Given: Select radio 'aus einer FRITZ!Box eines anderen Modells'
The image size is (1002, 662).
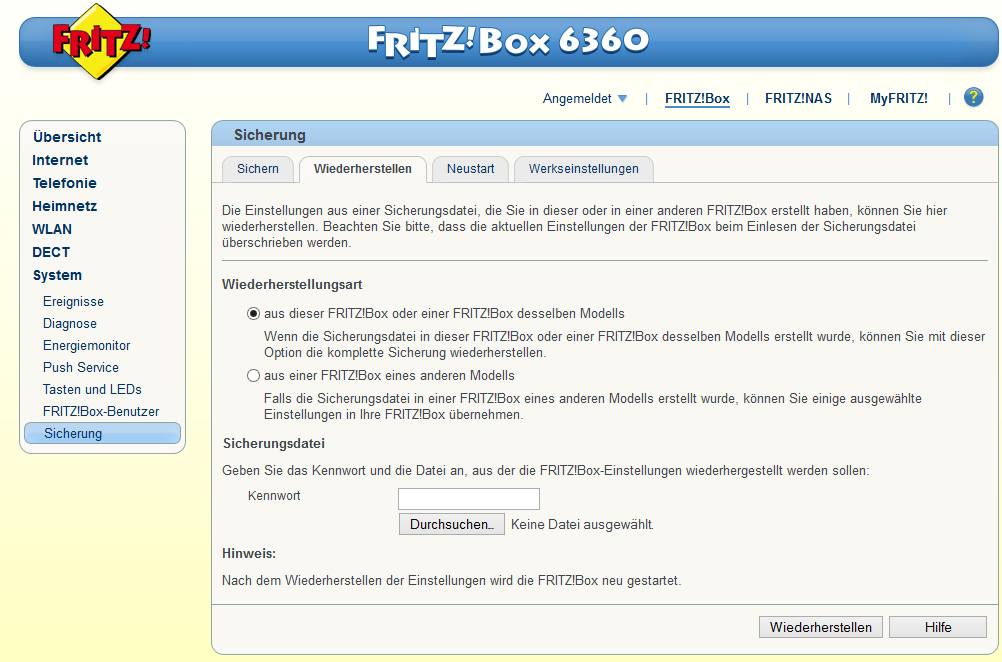Looking at the screenshot, I should (x=253, y=376).
